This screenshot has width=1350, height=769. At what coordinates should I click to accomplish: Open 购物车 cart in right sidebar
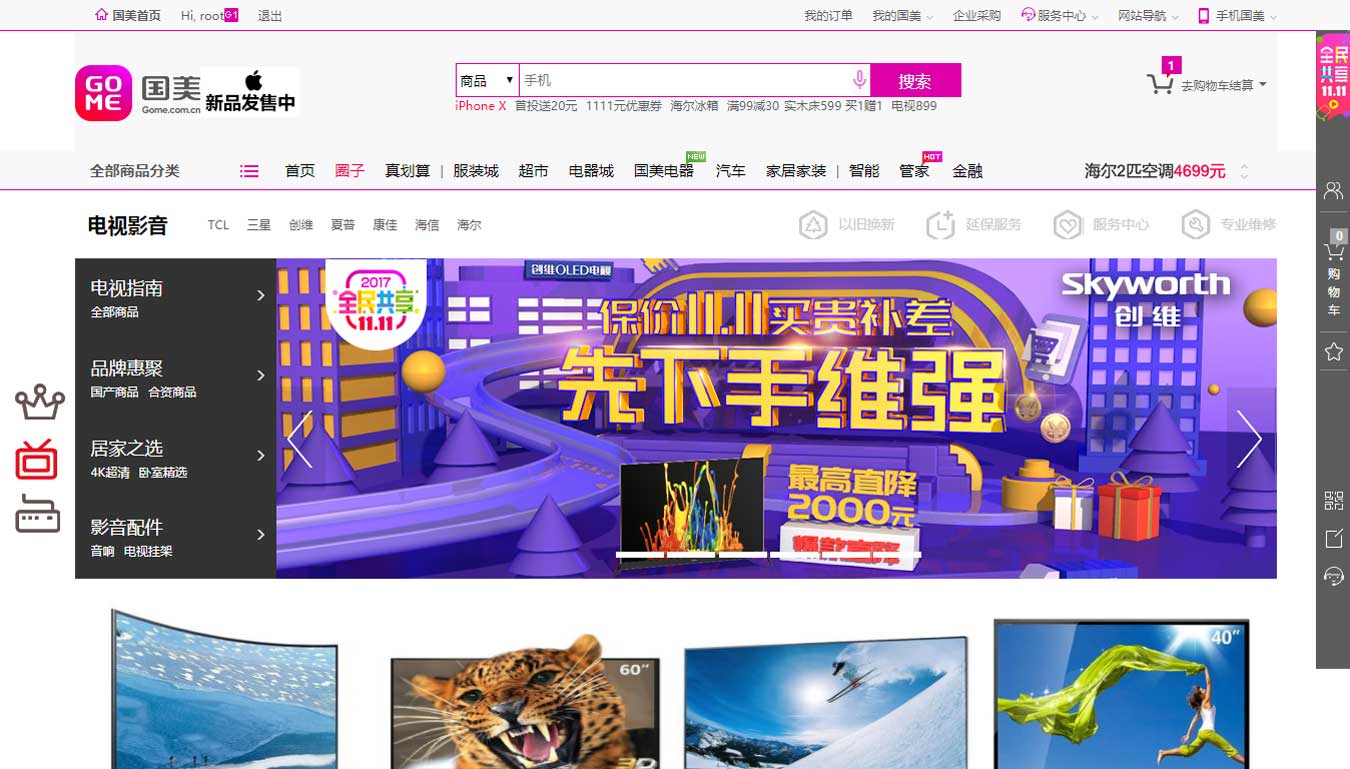pyautogui.click(x=1333, y=275)
